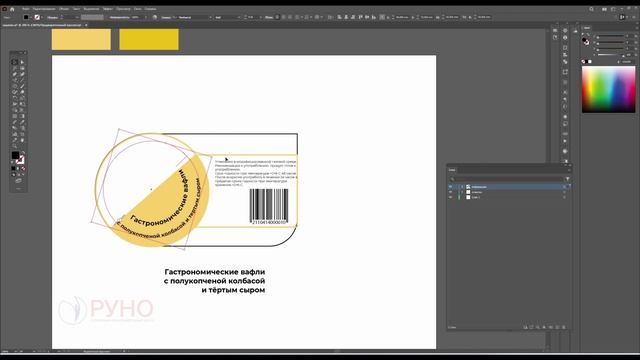Viewport: 640px width, 360px height.
Task: Click Change Screen Mode at the toolbox bottom
Action: 18,180
